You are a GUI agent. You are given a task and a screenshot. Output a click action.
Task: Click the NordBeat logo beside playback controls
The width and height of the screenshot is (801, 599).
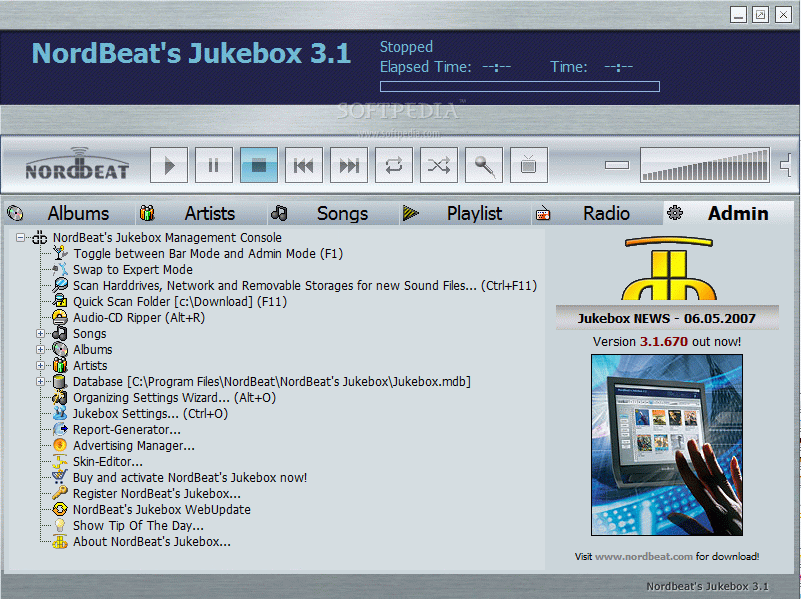click(77, 164)
